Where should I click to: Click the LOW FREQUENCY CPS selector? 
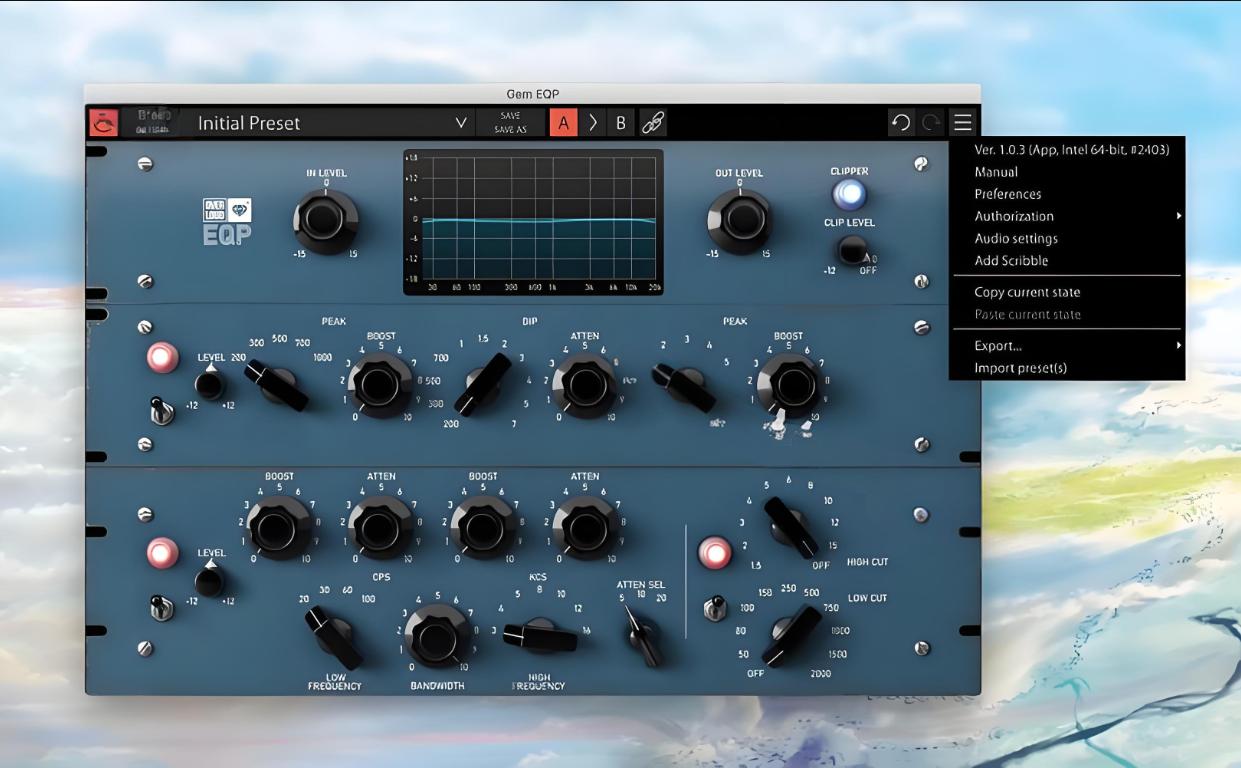pyautogui.click(x=334, y=637)
